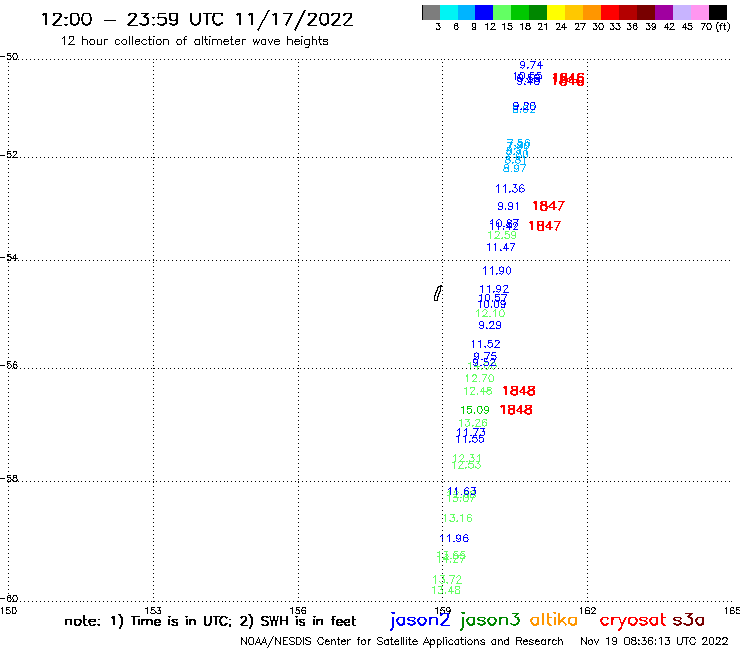Click the longitude axis label 156
The image size is (740, 650).
click(x=298, y=610)
